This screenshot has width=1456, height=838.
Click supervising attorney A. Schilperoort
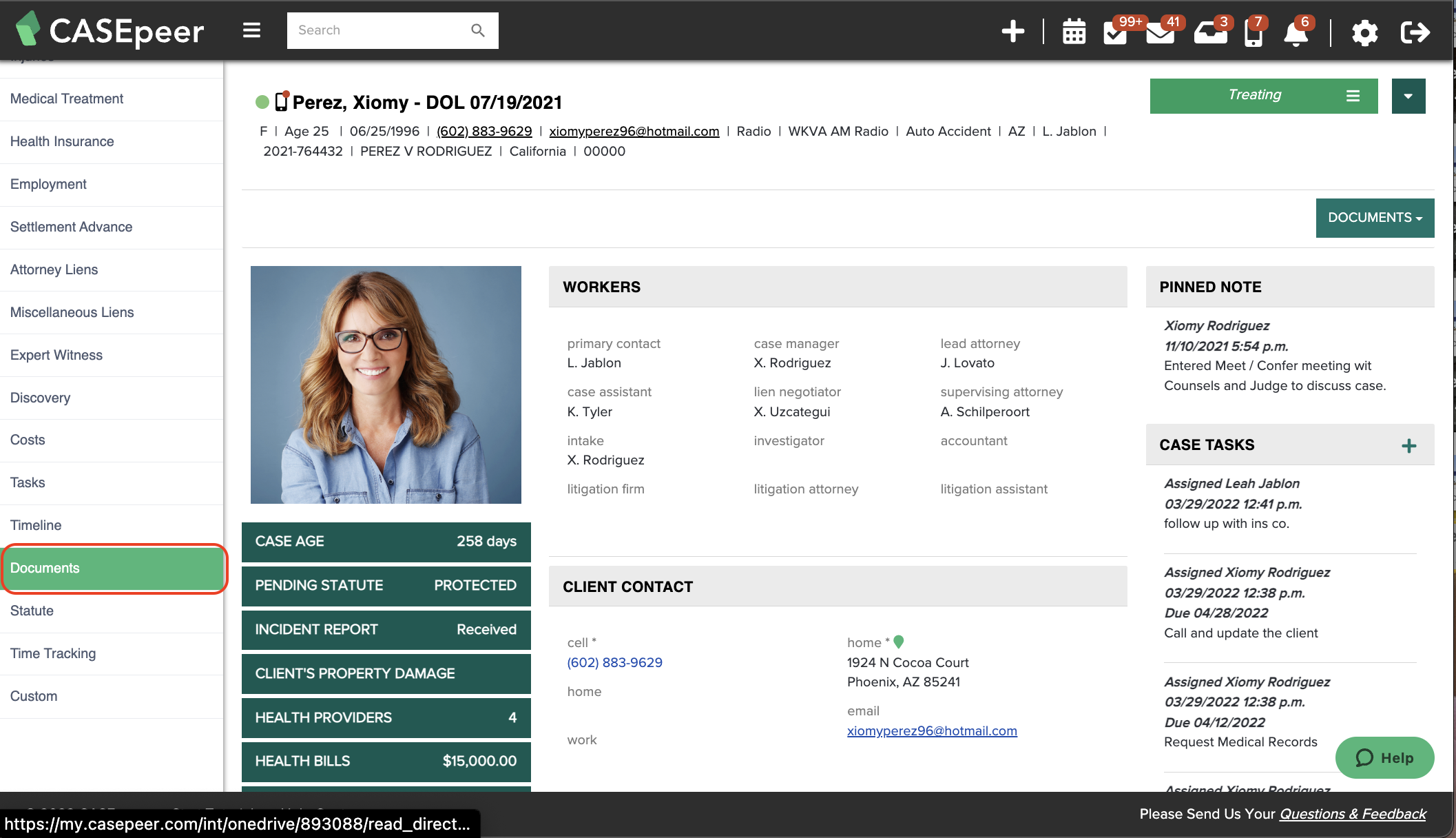[x=985, y=412]
